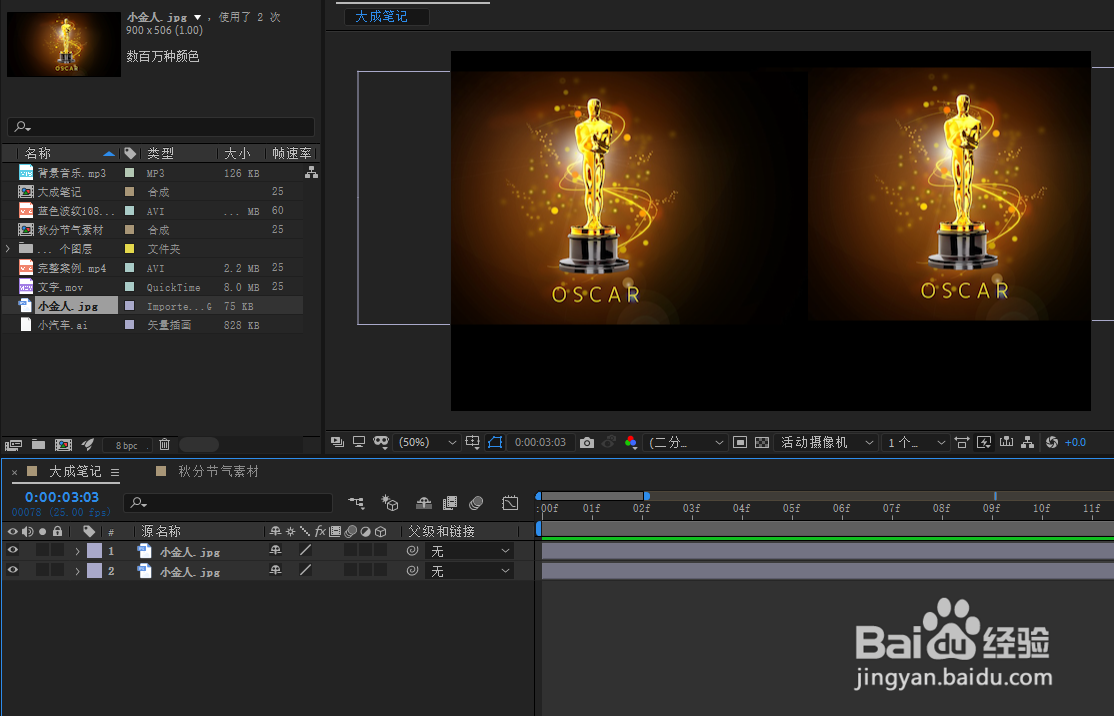1114x716 pixels.
Task: Hide layer 2 小金人.jpg with eye icon
Action: (13, 570)
